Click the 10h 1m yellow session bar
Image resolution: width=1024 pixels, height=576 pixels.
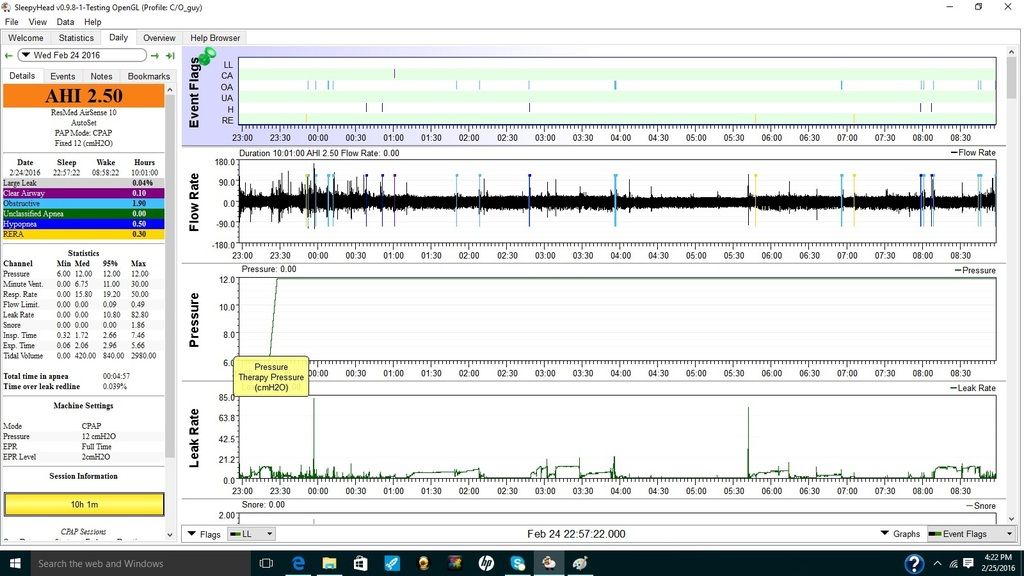(x=84, y=504)
